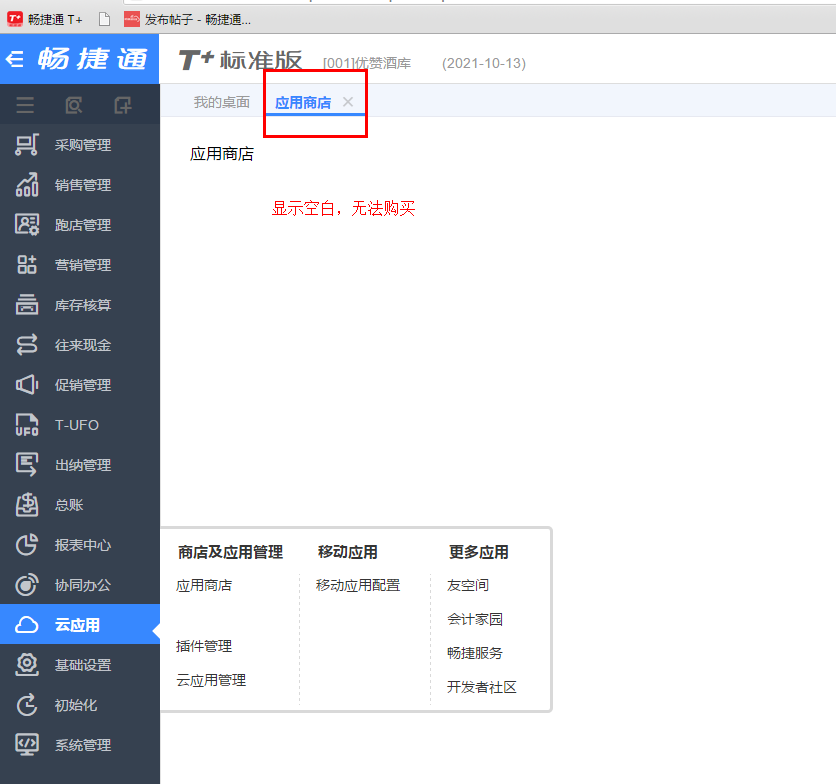Viewport: 836px width, 784px height.
Task: Click the 库存核算 icon
Action: click(x=27, y=305)
